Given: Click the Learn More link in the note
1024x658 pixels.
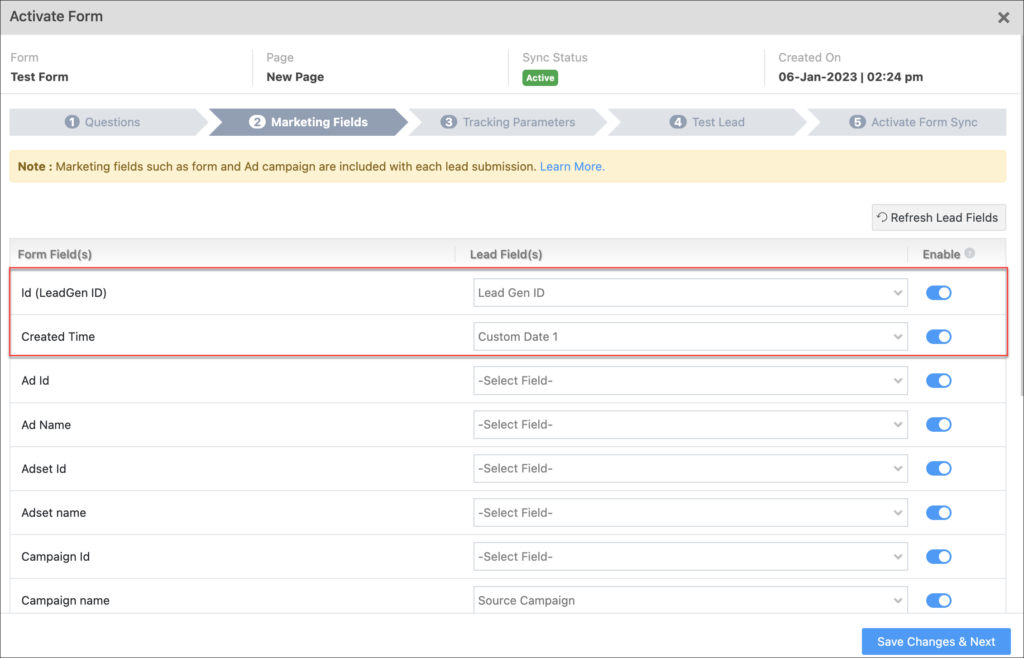Looking at the screenshot, I should click(570, 166).
